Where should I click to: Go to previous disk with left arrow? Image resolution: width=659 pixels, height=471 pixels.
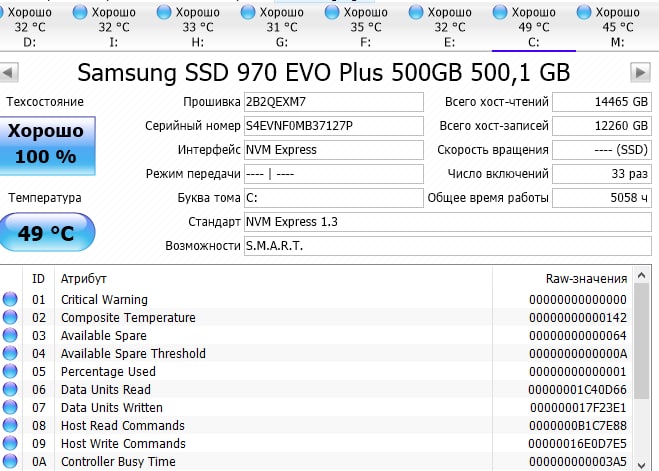(9, 73)
